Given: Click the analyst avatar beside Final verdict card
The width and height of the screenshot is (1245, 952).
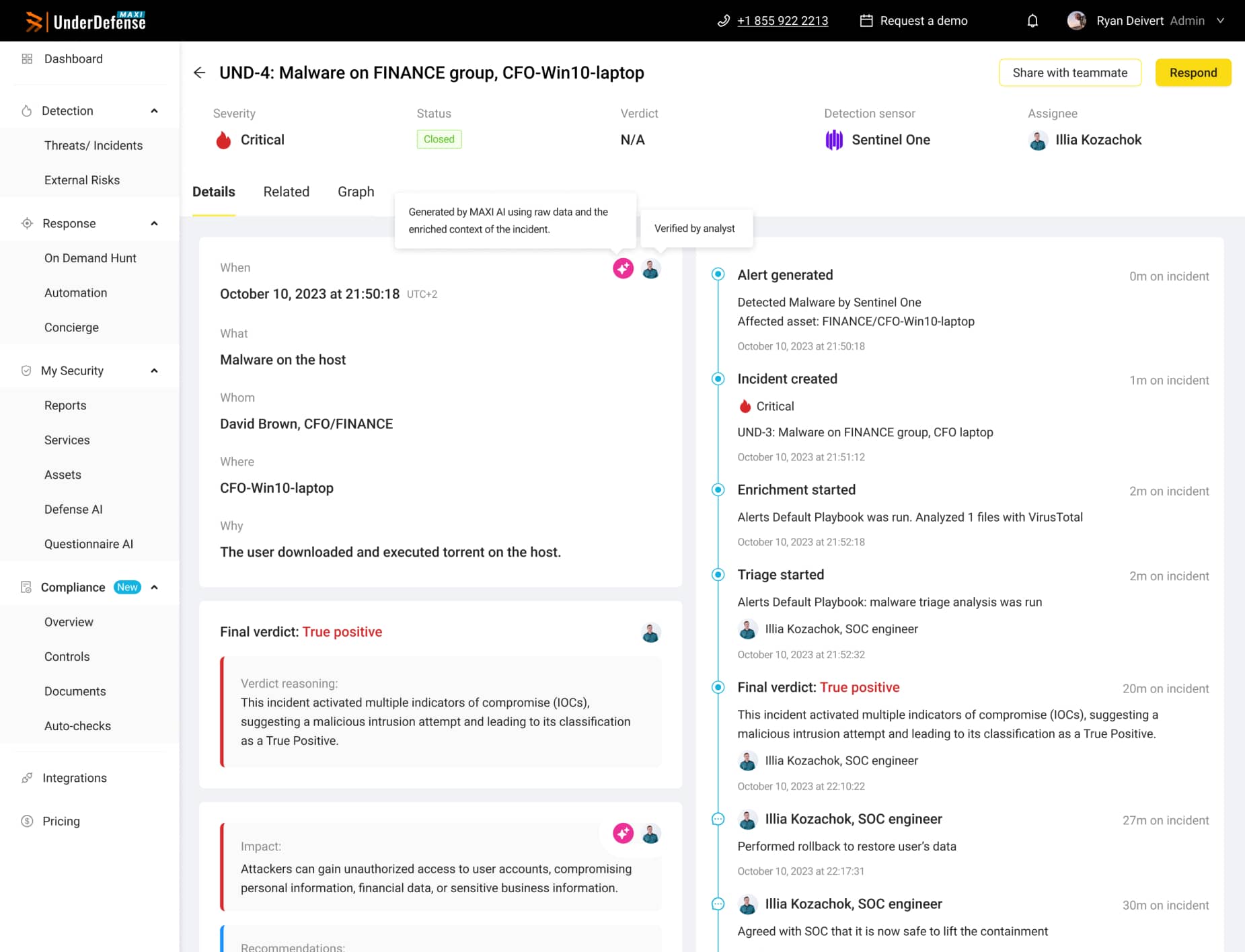Looking at the screenshot, I should click(650, 633).
